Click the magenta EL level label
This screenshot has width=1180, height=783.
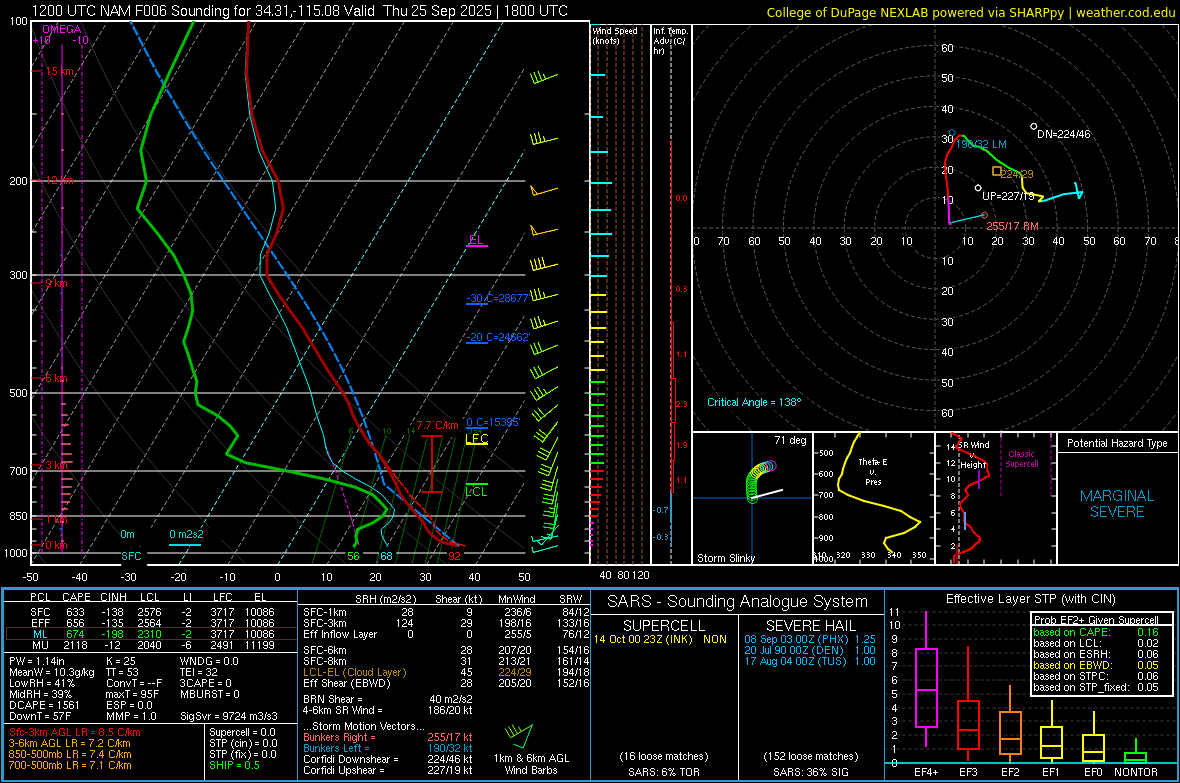click(x=476, y=239)
